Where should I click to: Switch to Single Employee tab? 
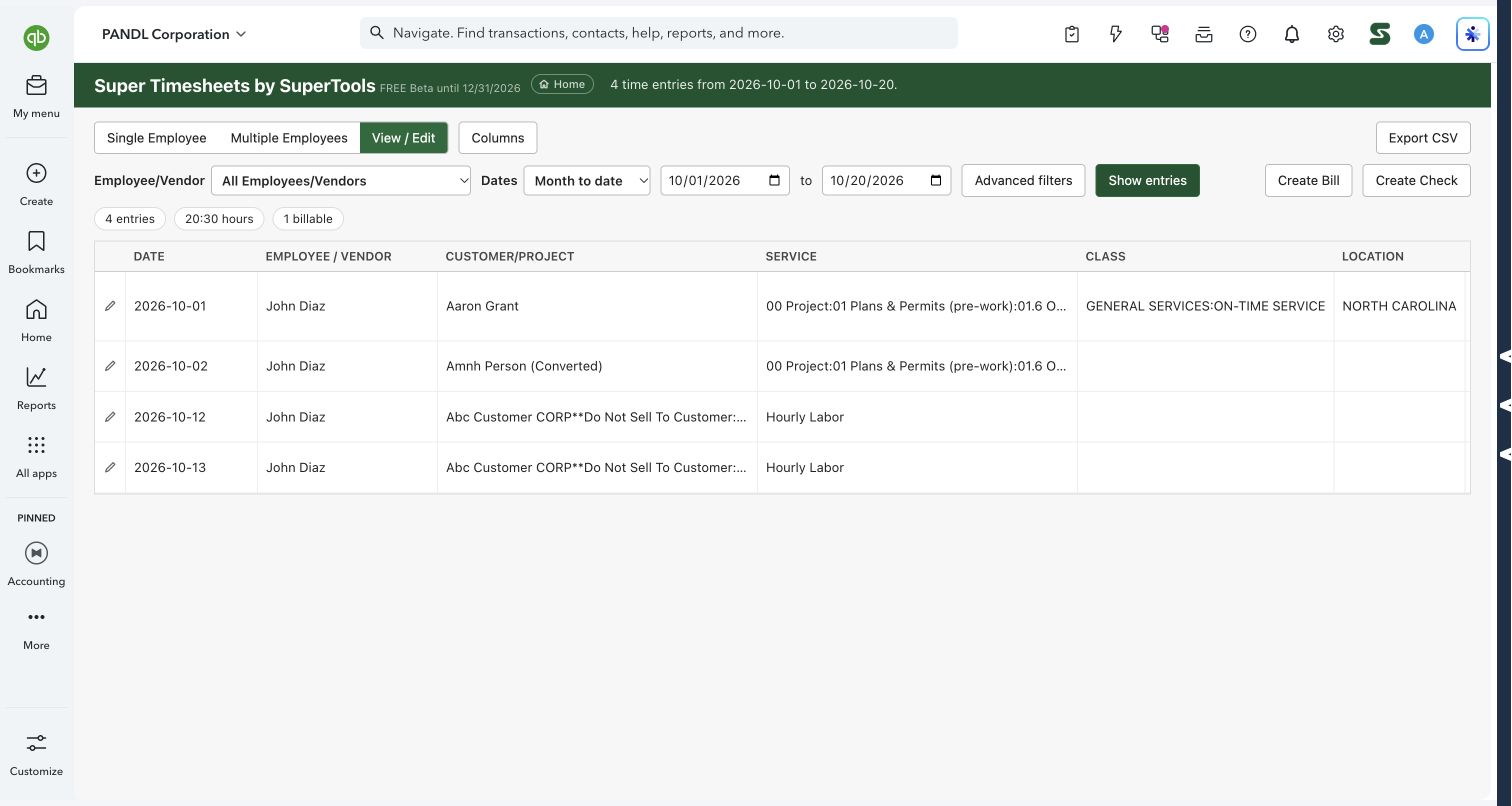157,138
